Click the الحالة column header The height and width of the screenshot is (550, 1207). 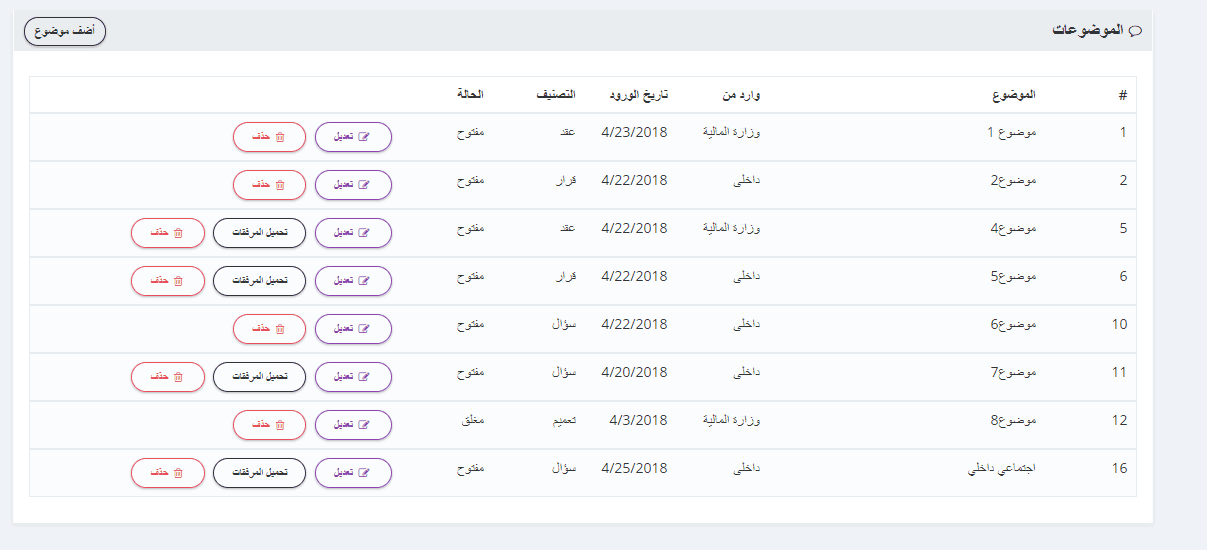pos(470,95)
